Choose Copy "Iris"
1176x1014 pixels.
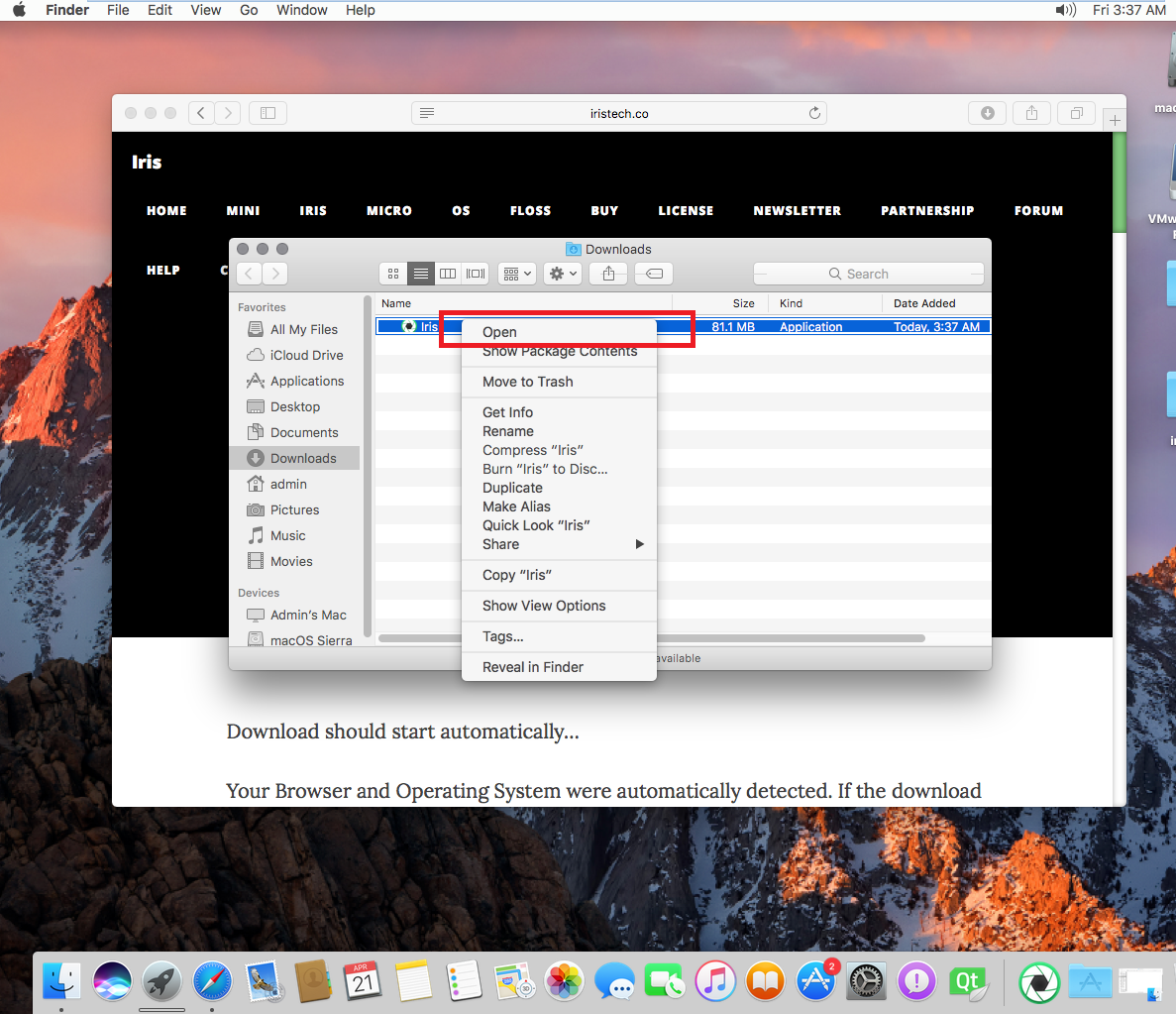click(x=560, y=575)
